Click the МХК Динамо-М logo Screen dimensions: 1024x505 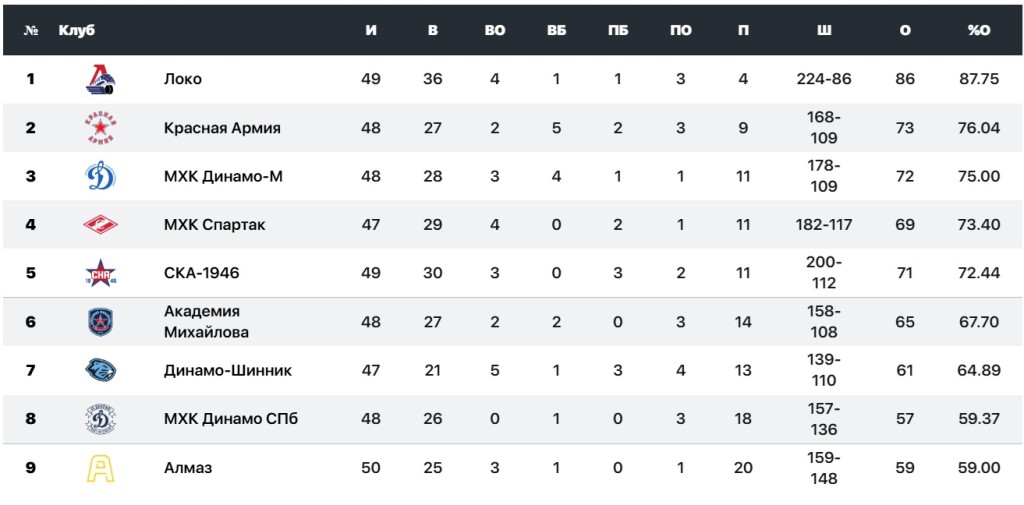101,176
